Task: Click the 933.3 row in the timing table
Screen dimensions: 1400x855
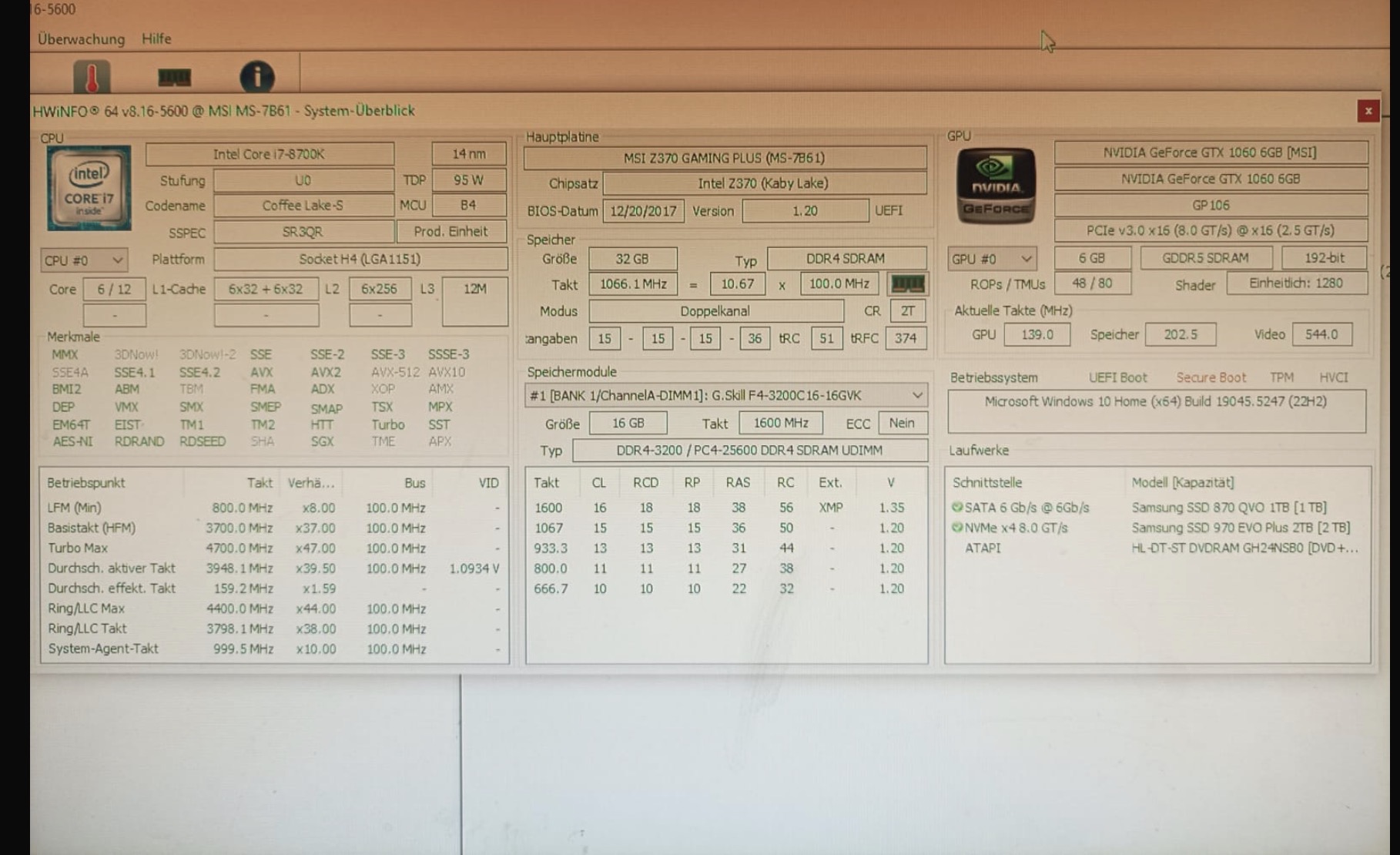Action: (x=726, y=548)
